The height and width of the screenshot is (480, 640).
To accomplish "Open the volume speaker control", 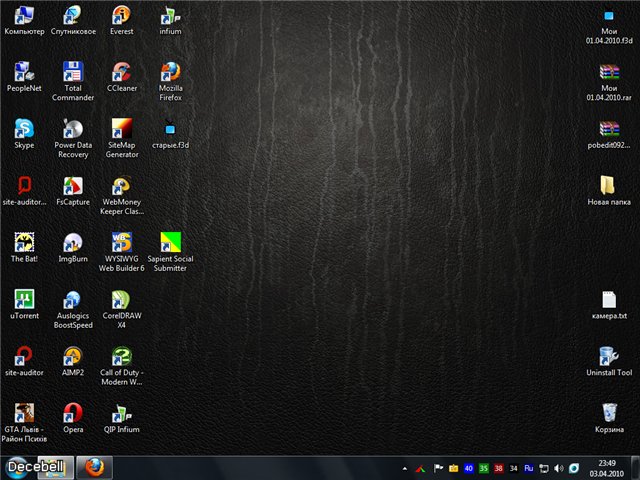I will (559, 468).
